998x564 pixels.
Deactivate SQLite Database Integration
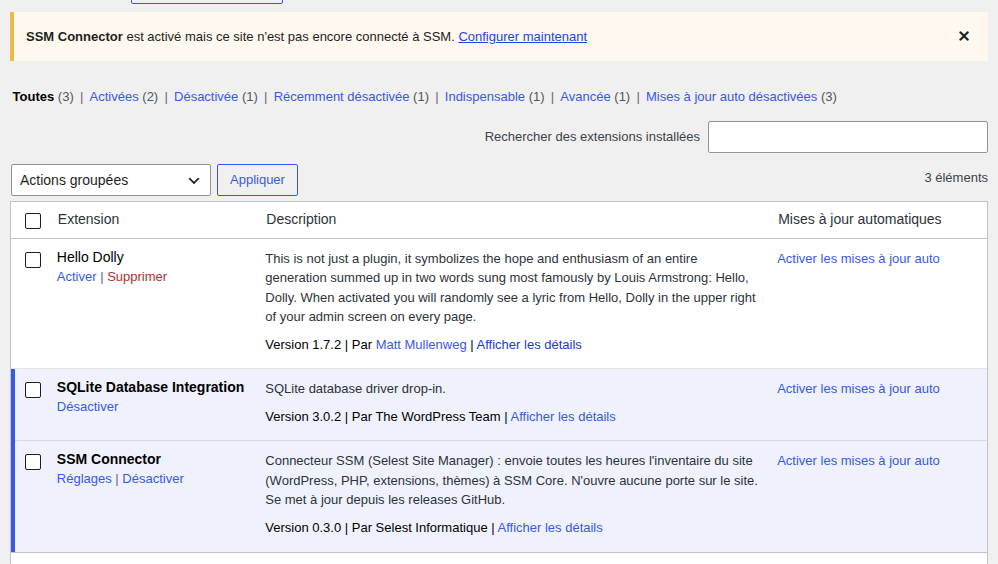click(87, 407)
